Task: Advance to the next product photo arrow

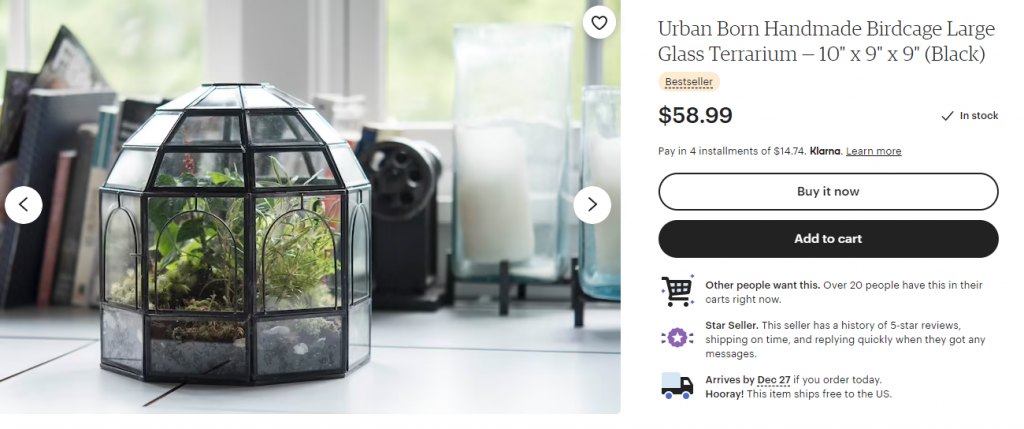Action: point(592,205)
